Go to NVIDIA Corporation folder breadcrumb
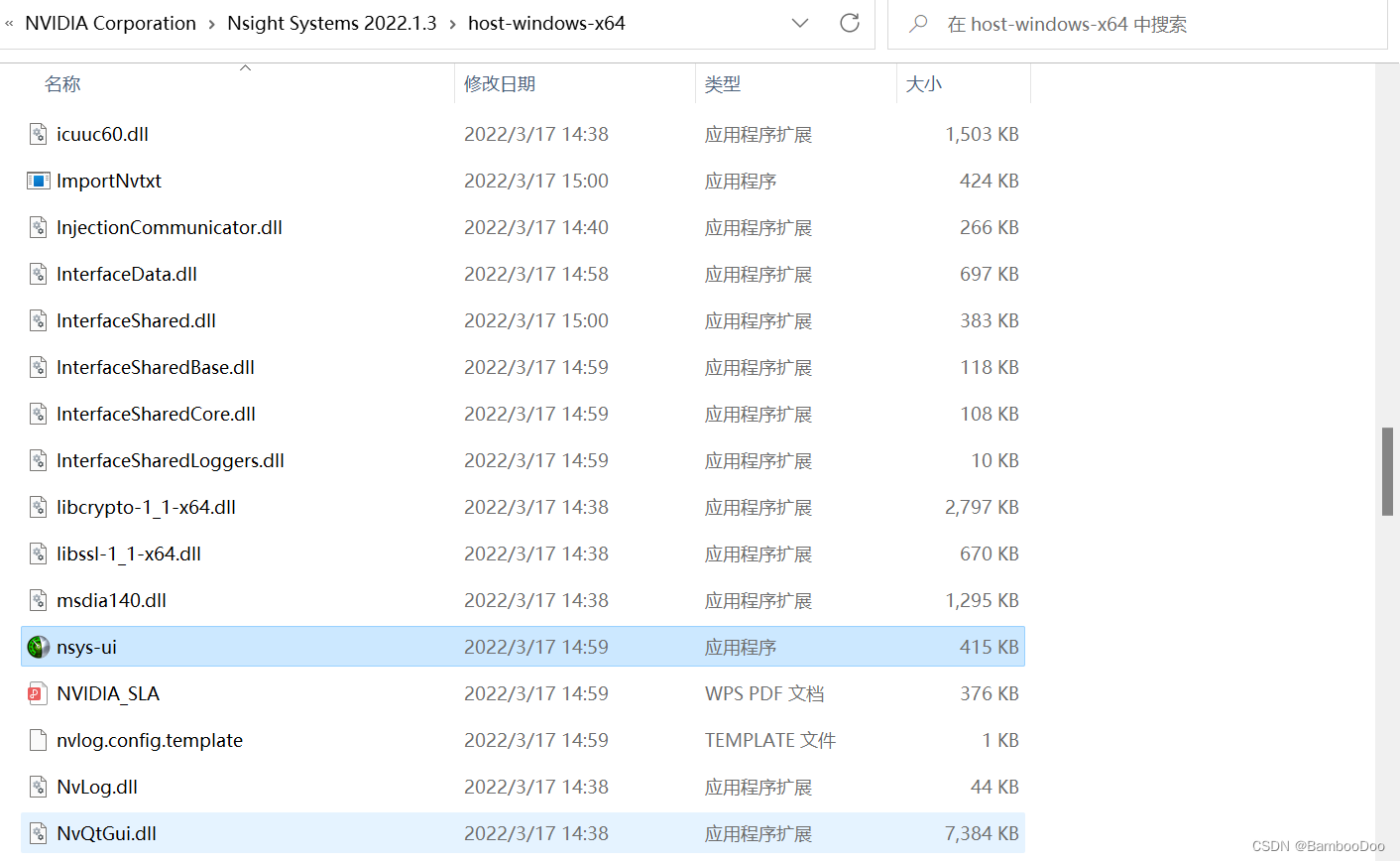Viewport: 1400px width, 861px height. pos(110,23)
